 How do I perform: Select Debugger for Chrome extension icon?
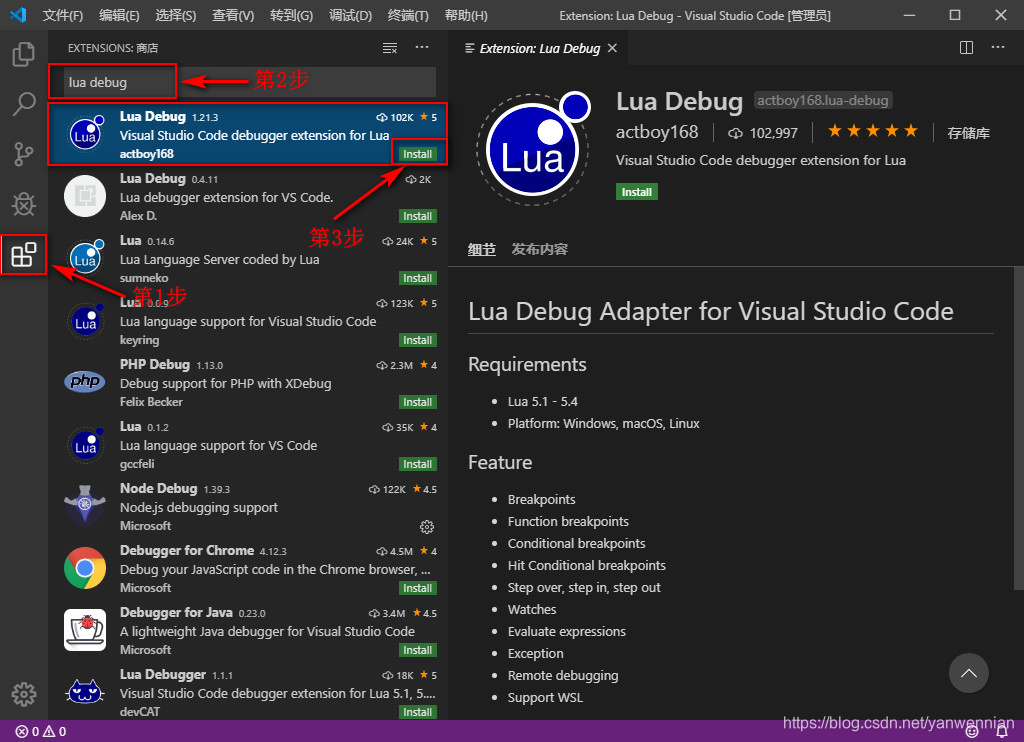coord(85,568)
